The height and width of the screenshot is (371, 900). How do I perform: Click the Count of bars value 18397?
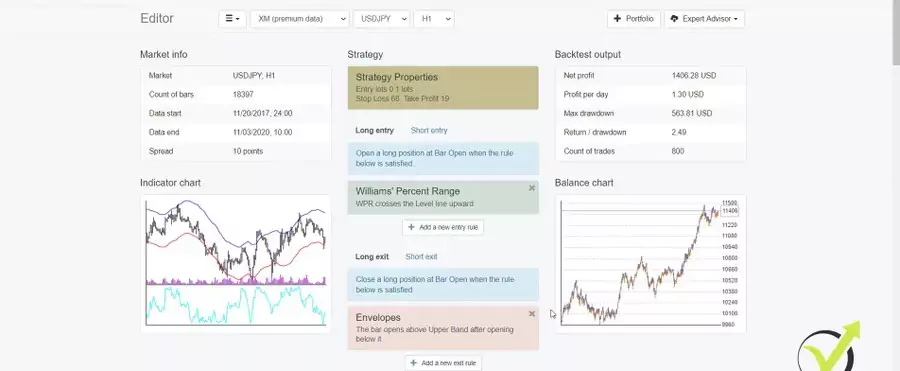(243, 94)
